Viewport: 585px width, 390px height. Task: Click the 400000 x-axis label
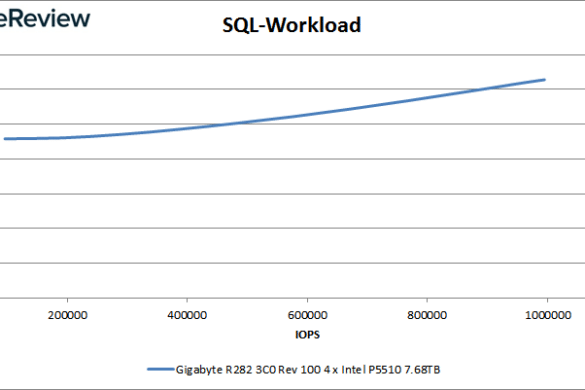click(187, 315)
